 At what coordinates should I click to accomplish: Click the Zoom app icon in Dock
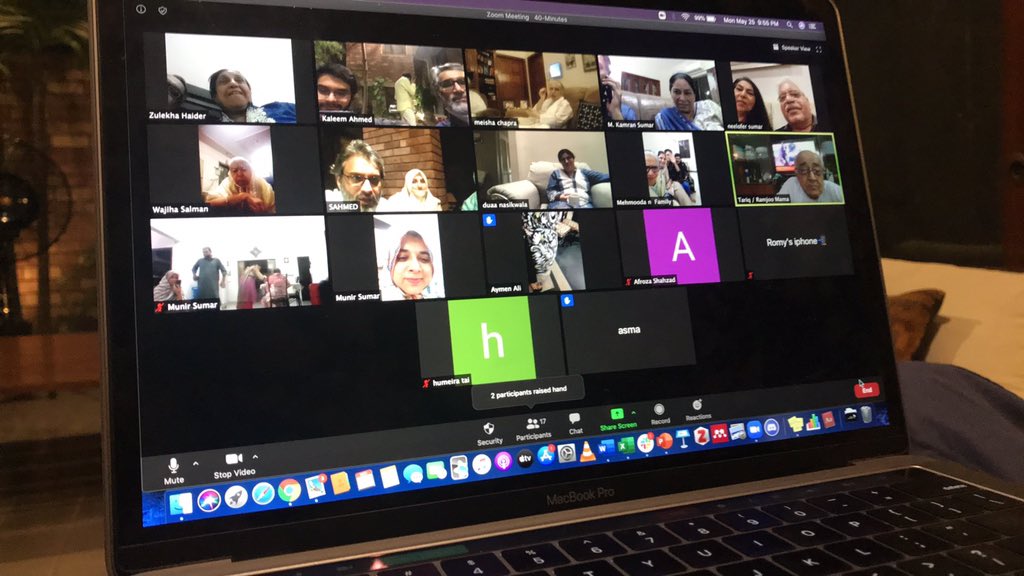pyautogui.click(x=754, y=430)
